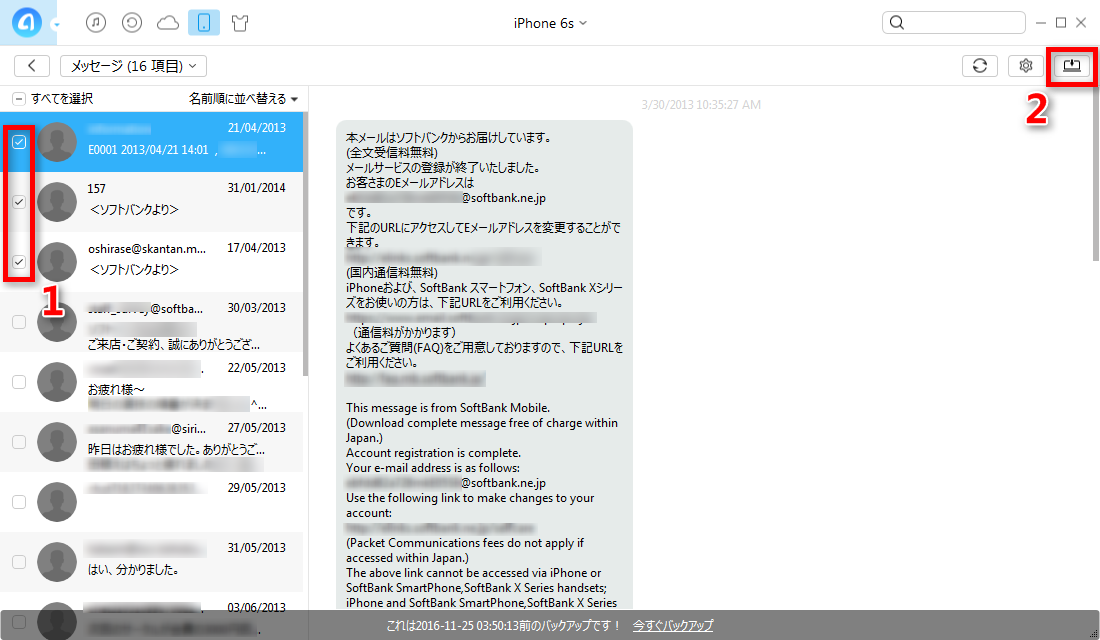The image size is (1100, 640).
Task: Select the device content phone icon
Action: [203, 23]
